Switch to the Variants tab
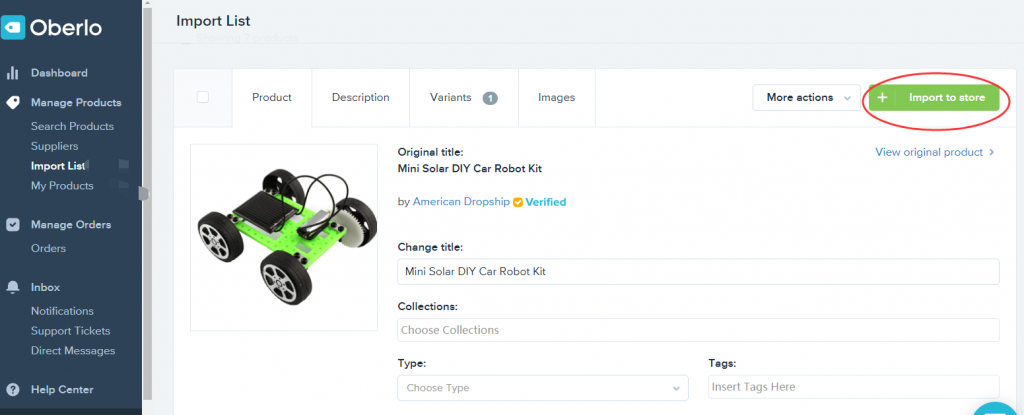Image resolution: width=1024 pixels, height=415 pixels. (463, 97)
